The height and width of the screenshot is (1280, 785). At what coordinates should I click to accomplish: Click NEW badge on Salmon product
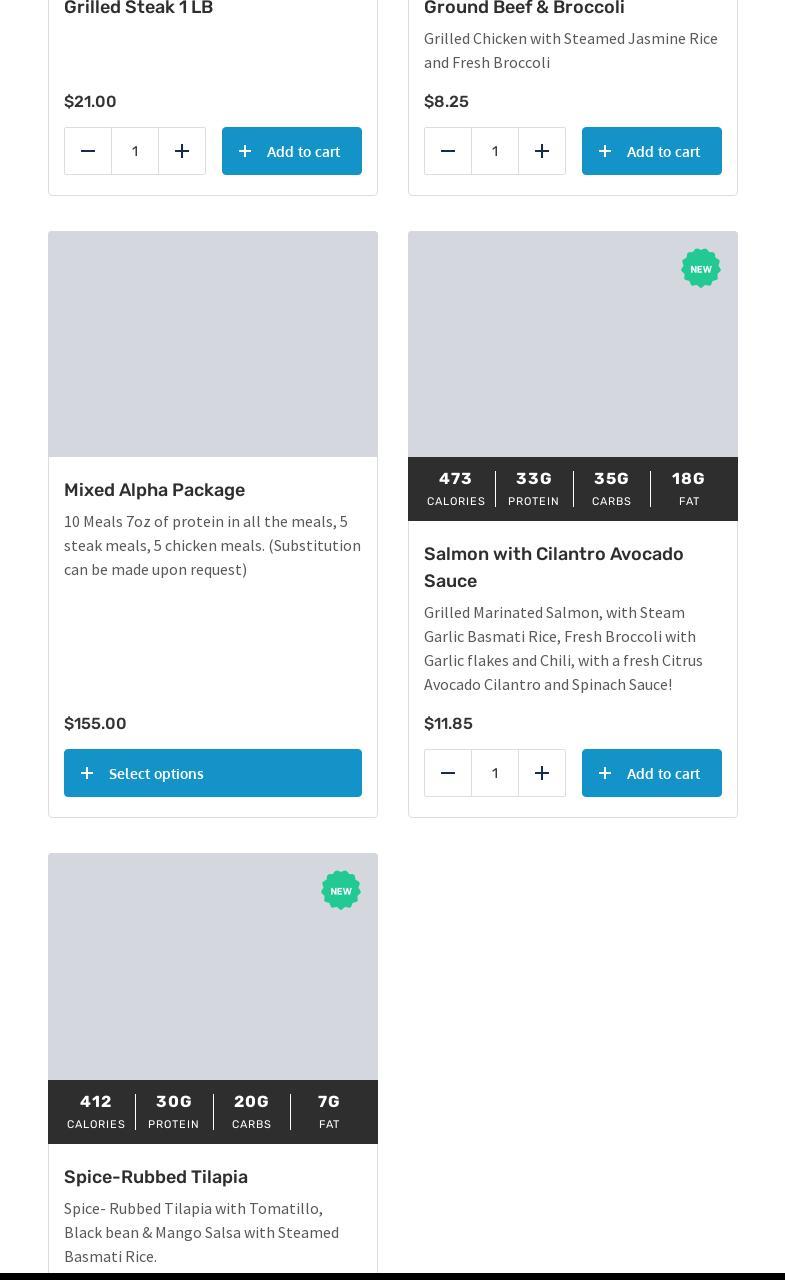[701, 268]
